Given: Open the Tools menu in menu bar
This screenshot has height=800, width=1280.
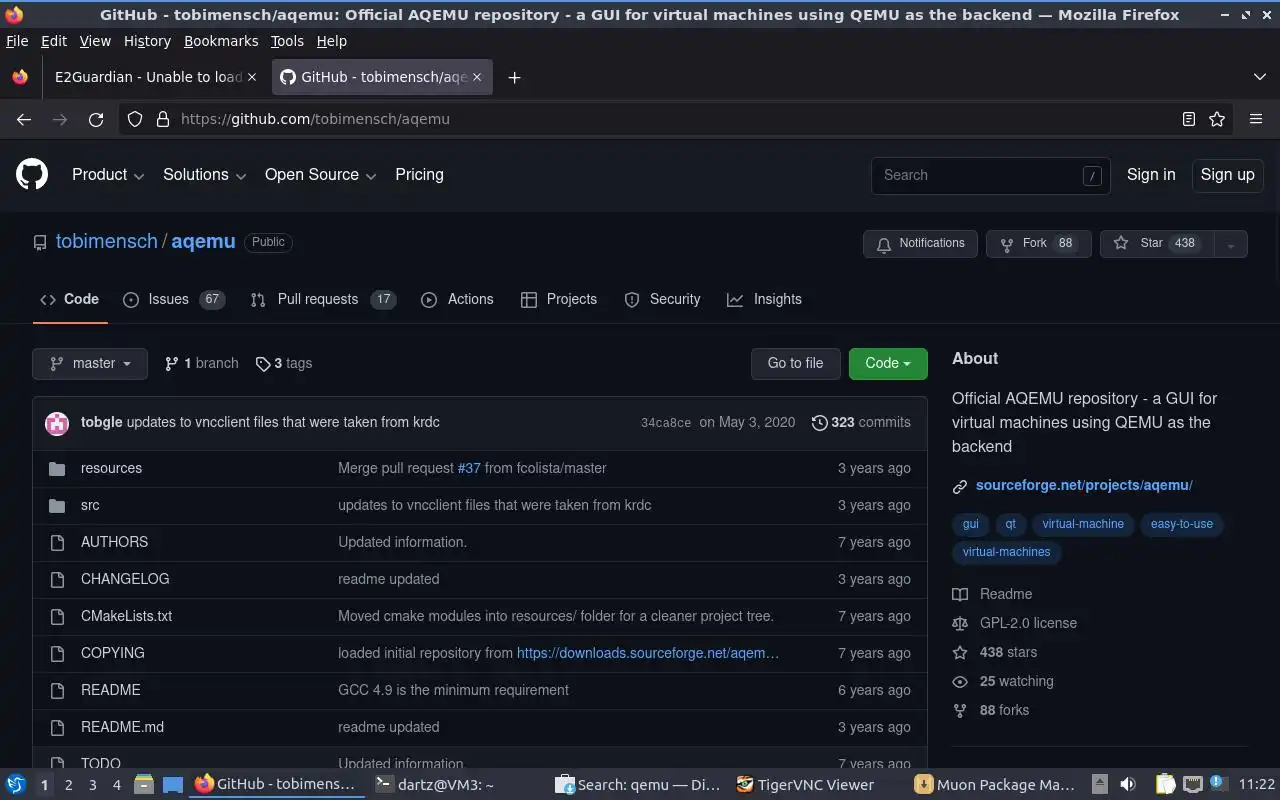Looking at the screenshot, I should pyautogui.click(x=287, y=41).
